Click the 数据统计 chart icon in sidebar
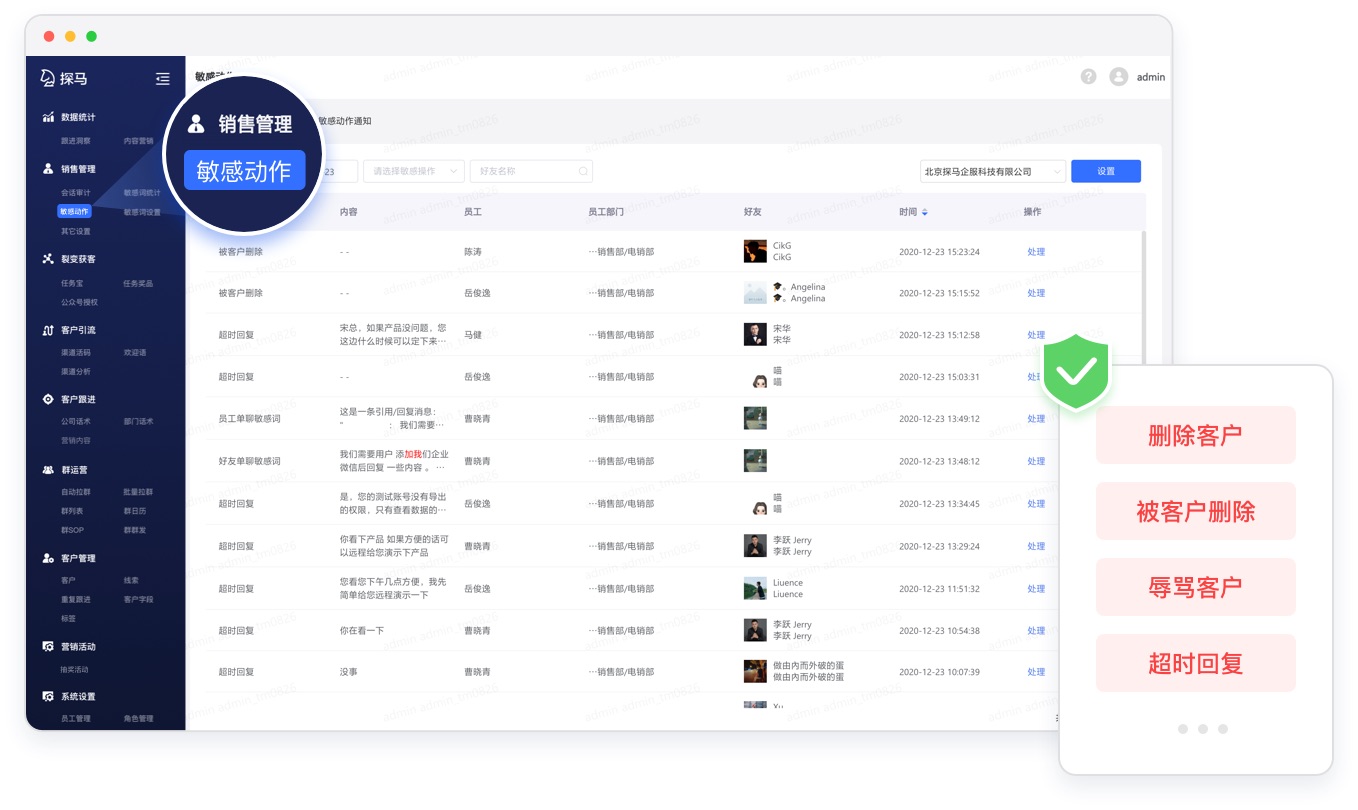Viewport: 1358px width, 810px height. (48, 117)
